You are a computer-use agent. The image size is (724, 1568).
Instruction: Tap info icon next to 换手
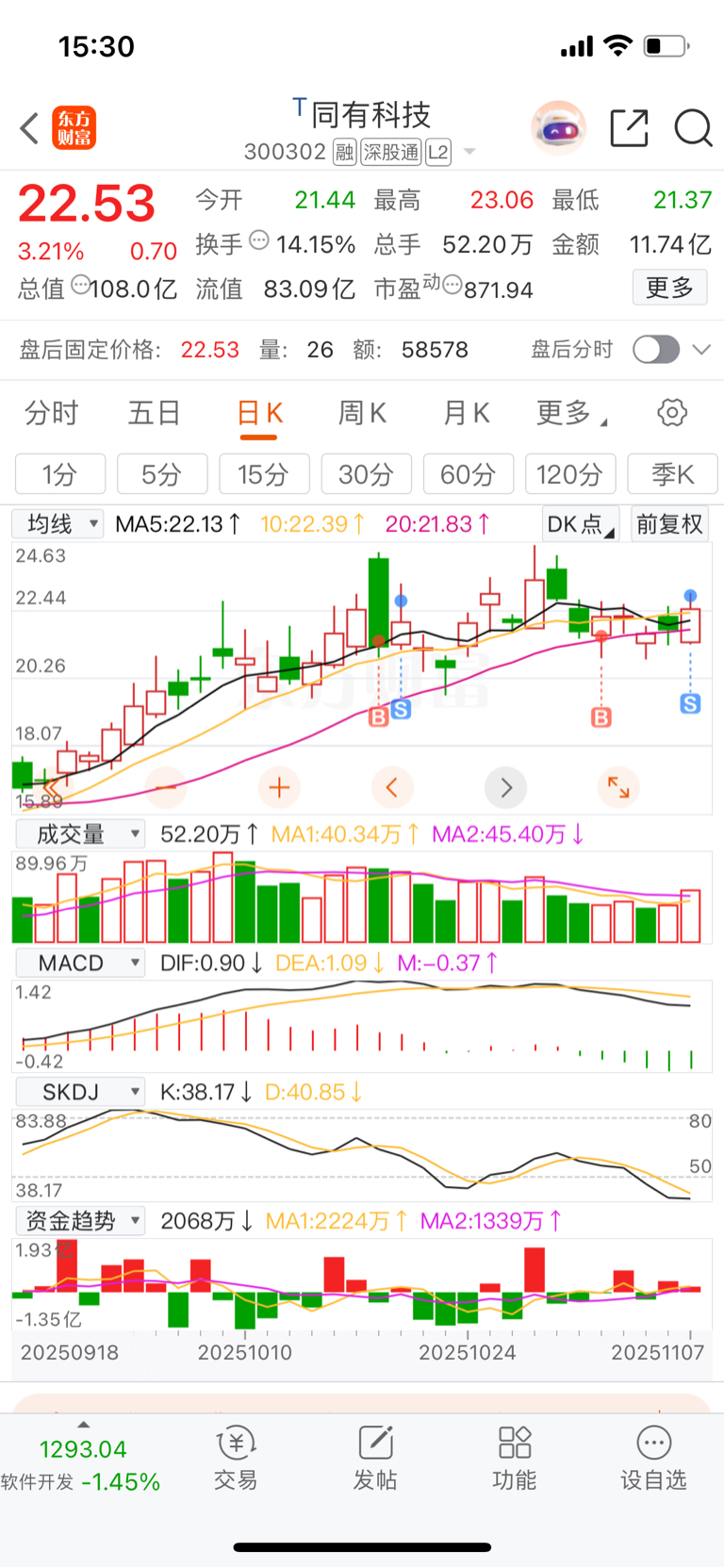tap(258, 240)
